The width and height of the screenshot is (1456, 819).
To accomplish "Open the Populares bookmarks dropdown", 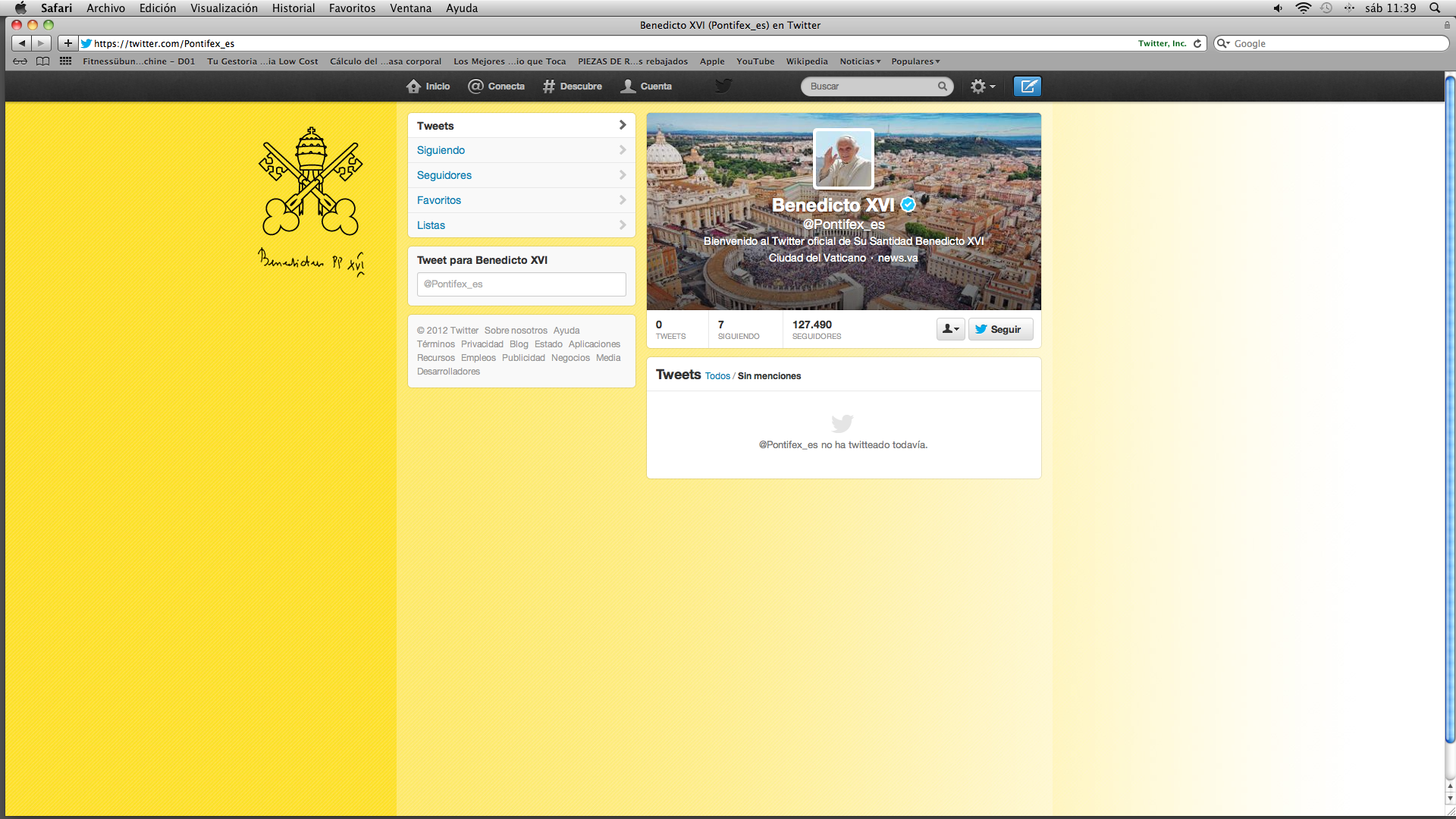I will [x=915, y=61].
